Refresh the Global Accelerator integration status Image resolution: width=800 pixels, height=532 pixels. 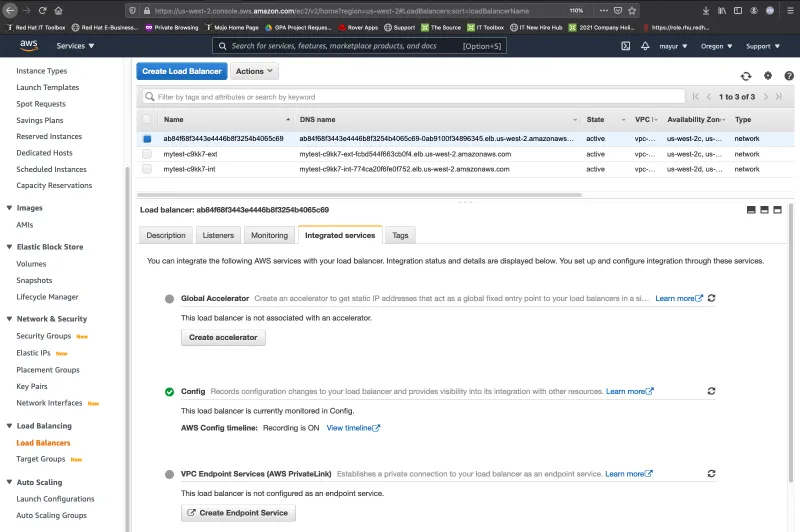pos(711,298)
